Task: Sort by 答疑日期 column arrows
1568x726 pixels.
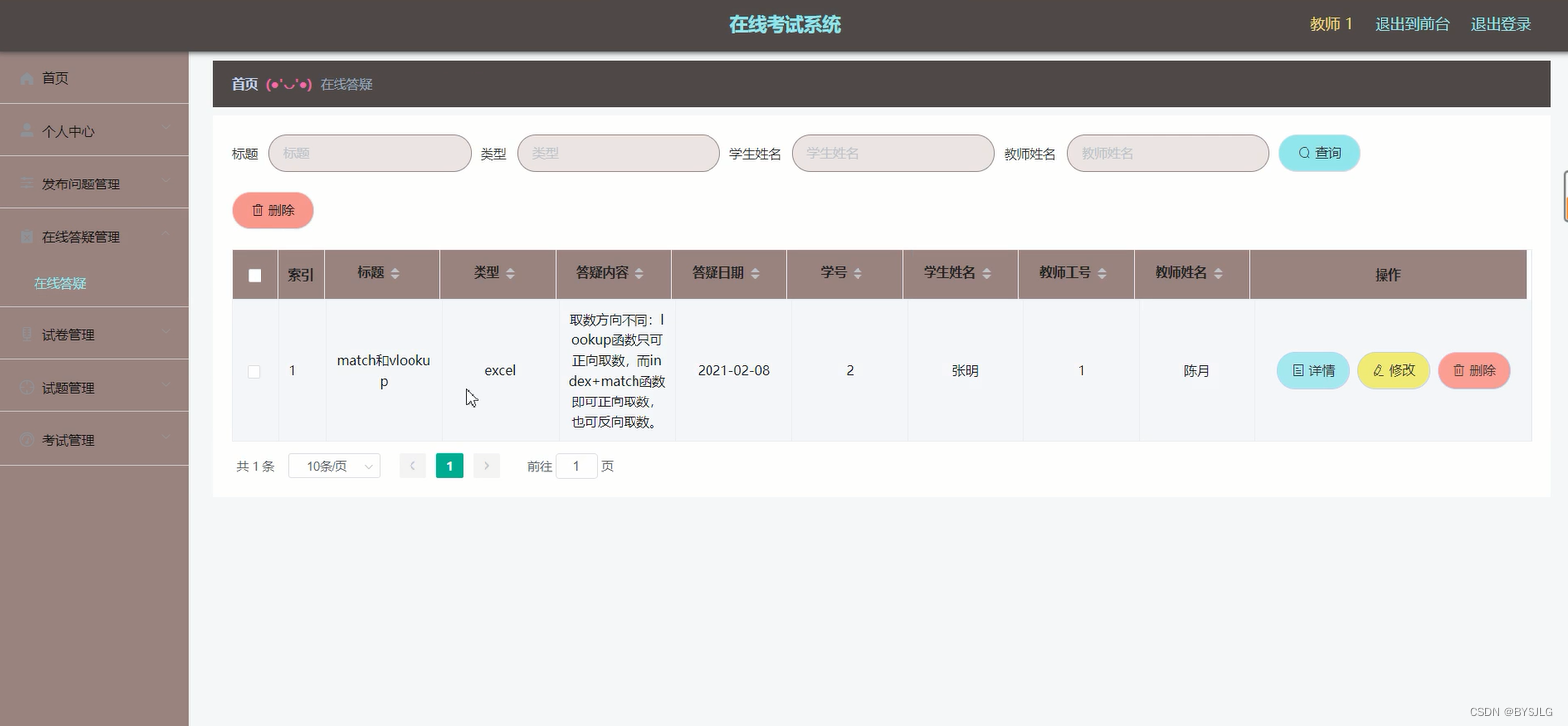Action: point(755,273)
